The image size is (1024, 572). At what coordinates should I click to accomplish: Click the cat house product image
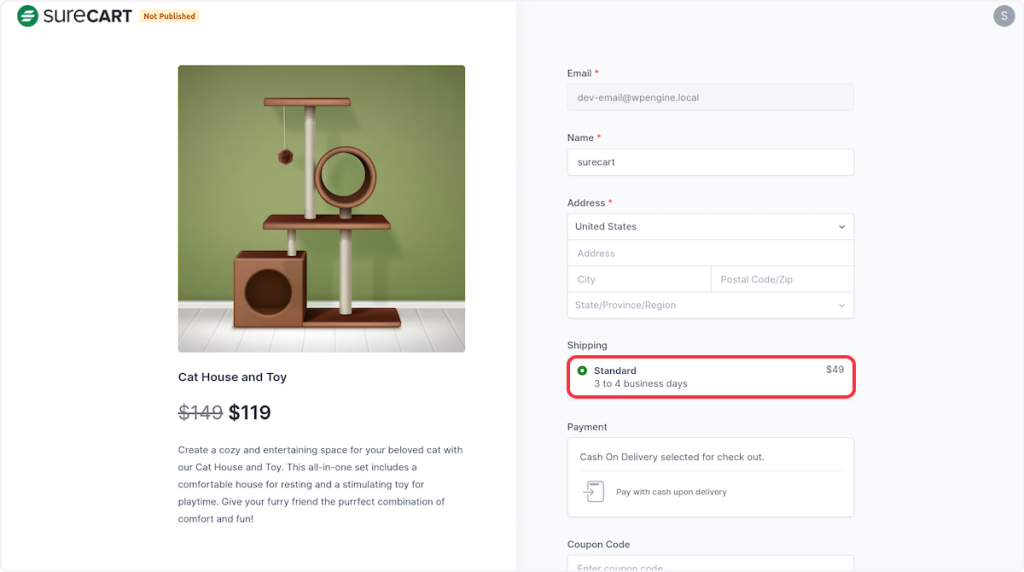click(x=321, y=208)
